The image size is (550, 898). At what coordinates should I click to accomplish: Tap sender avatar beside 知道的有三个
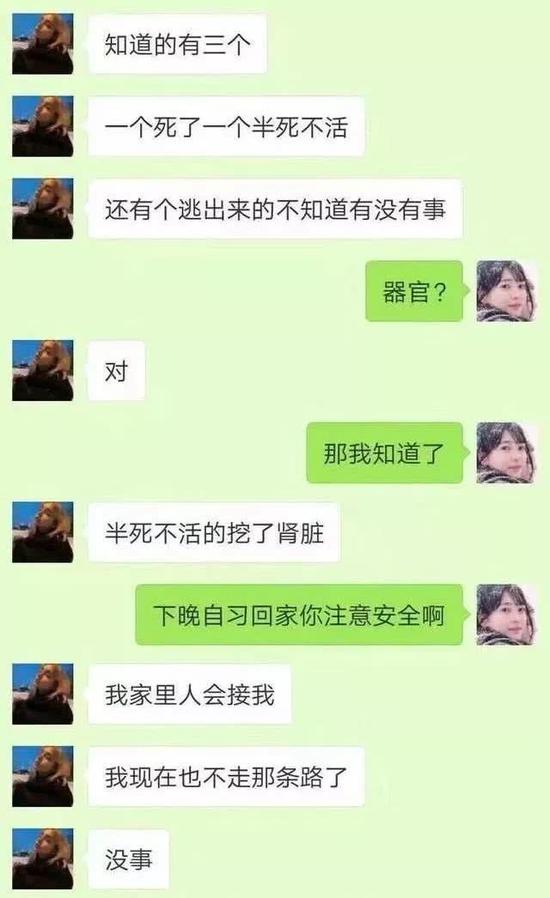point(43,44)
